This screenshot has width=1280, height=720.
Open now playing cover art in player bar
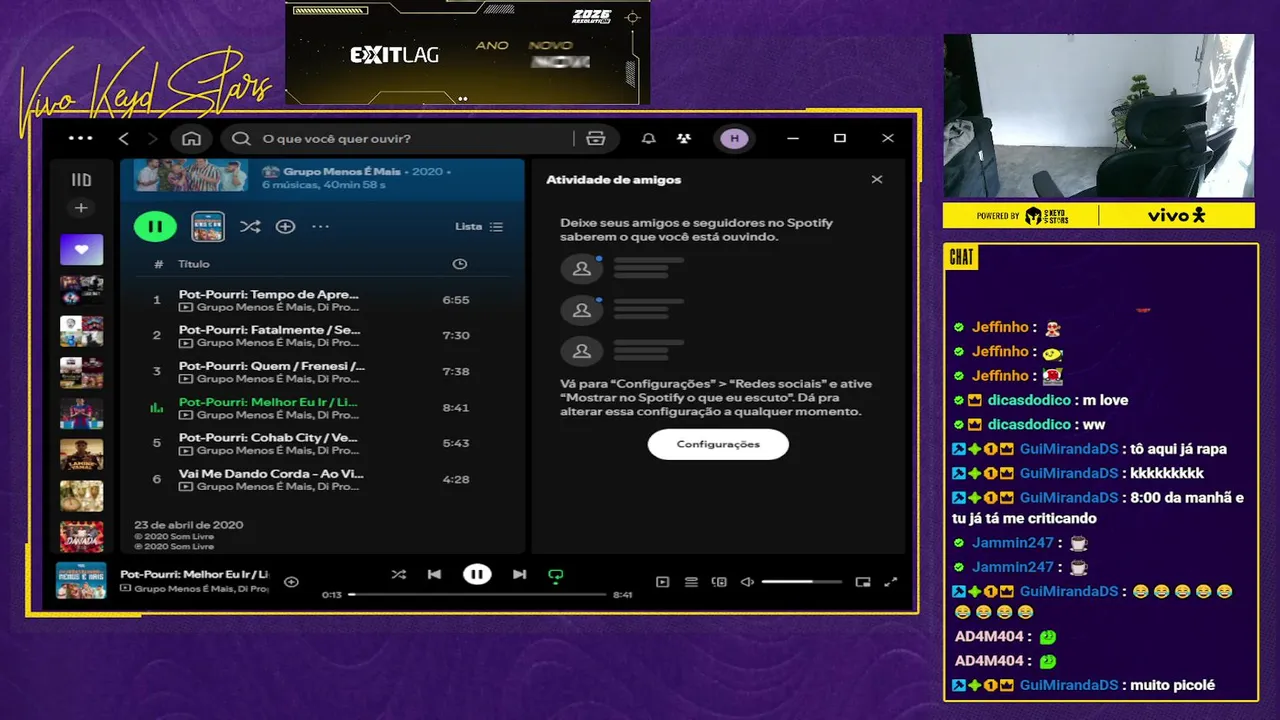[81, 581]
